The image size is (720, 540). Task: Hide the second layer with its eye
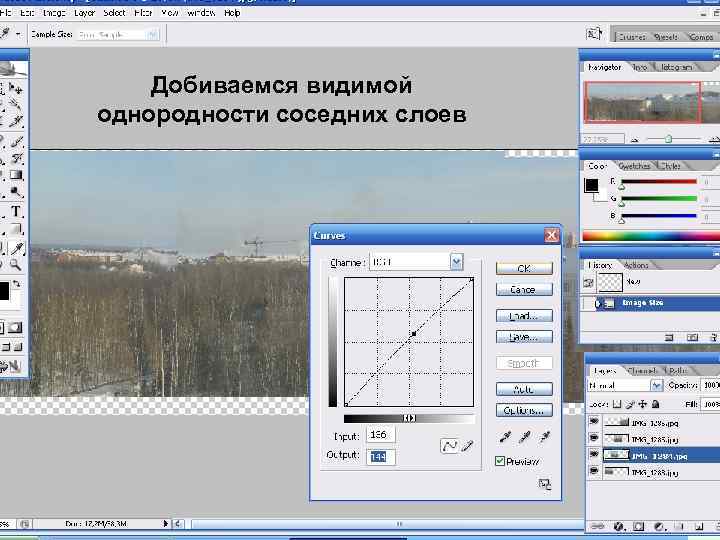point(594,438)
